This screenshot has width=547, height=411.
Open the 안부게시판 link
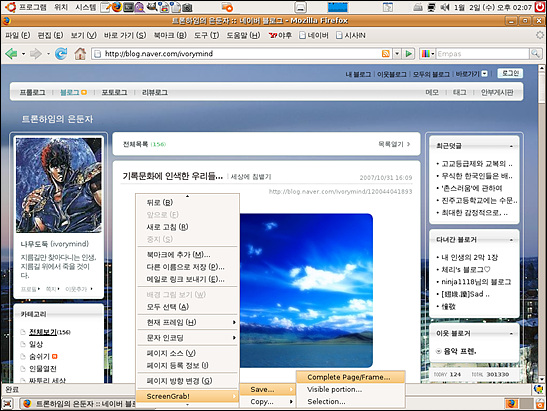point(497,92)
